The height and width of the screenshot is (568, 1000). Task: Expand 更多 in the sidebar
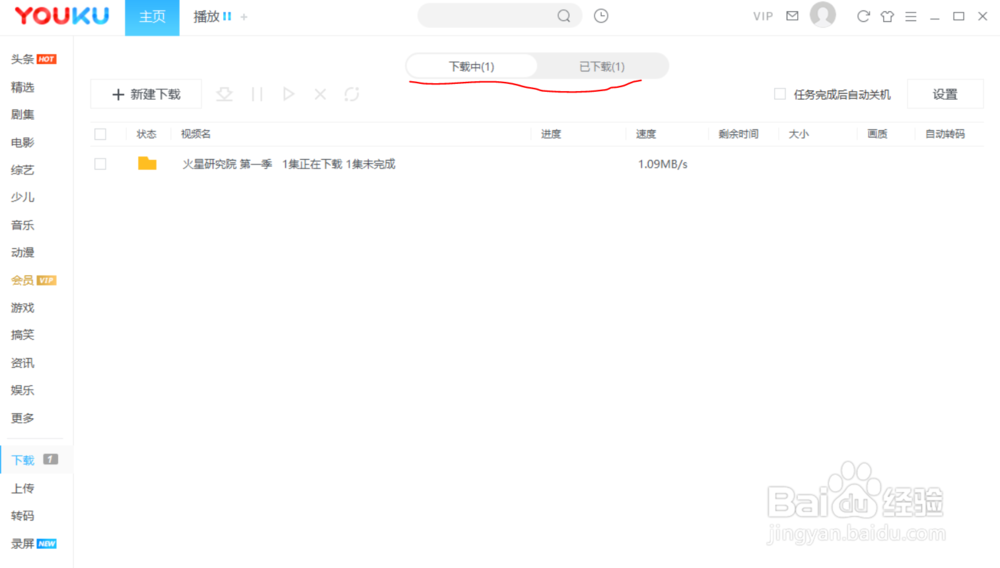coord(22,418)
